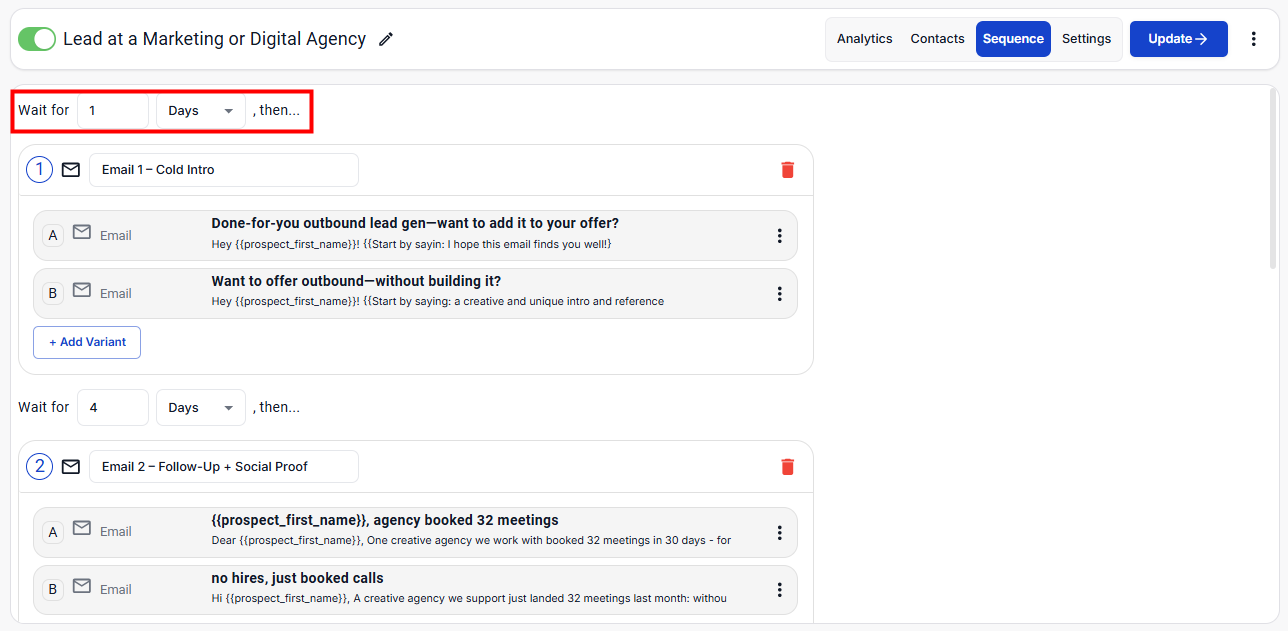
Task: Switch to the Contacts tab
Action: (937, 39)
